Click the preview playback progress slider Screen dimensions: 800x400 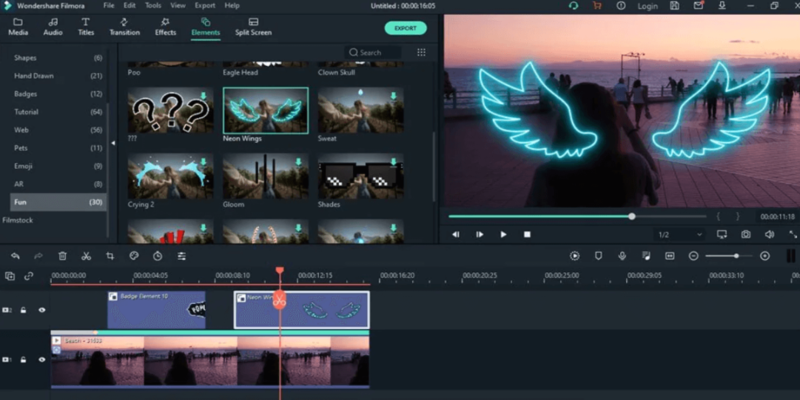(578, 216)
